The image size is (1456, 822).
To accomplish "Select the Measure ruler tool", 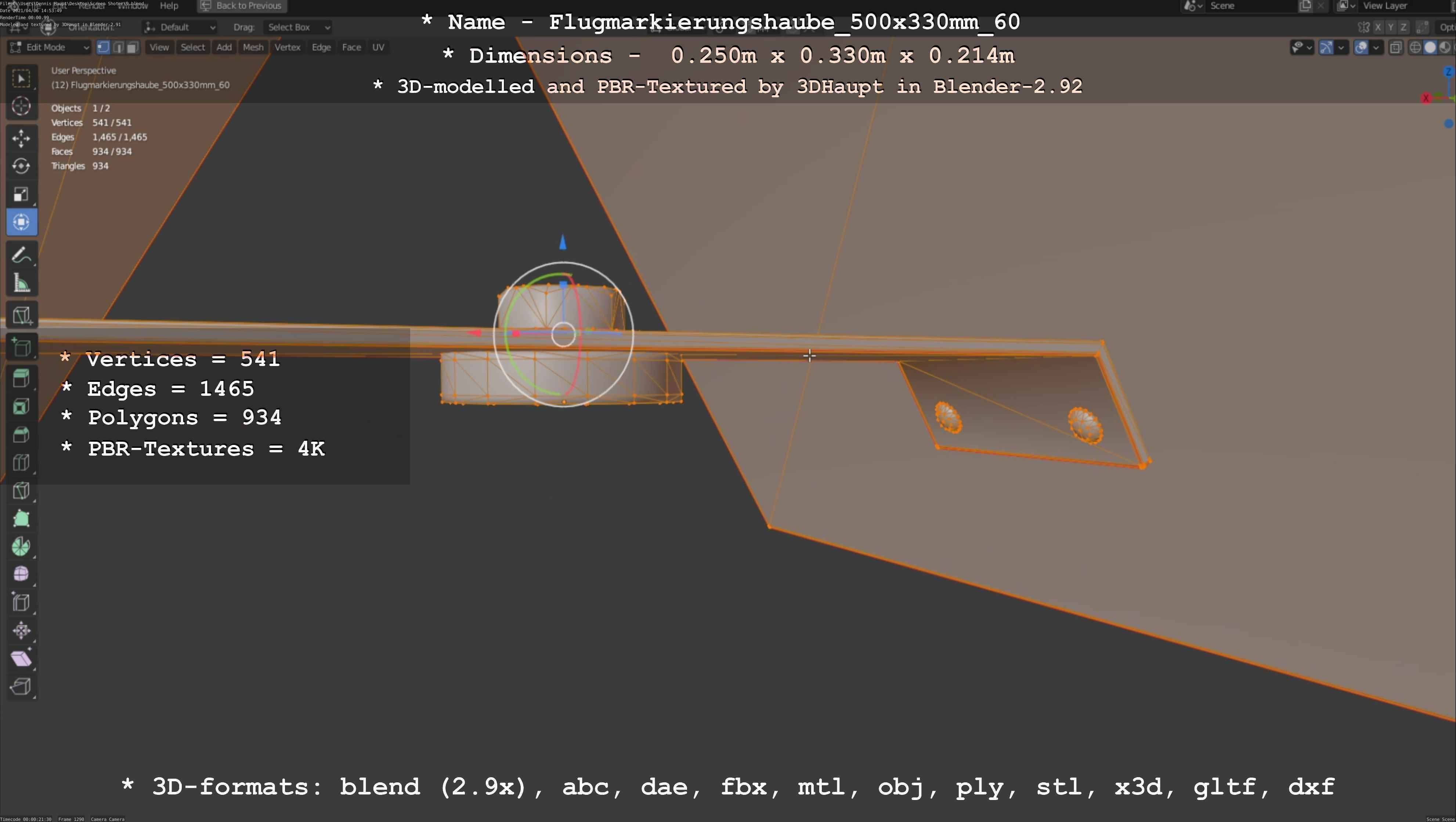I will (21, 282).
